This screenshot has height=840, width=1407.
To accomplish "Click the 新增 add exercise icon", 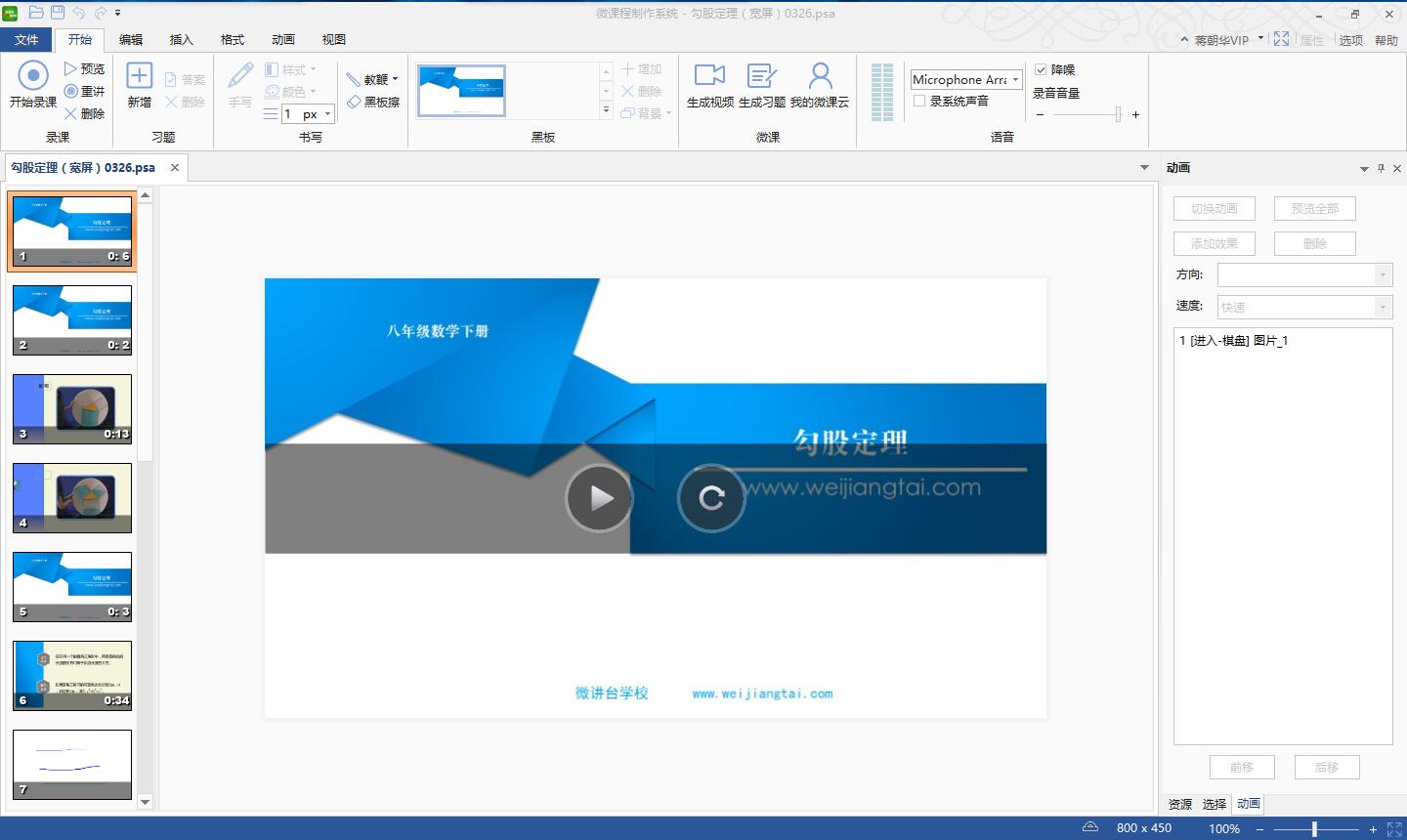I will click(x=140, y=76).
